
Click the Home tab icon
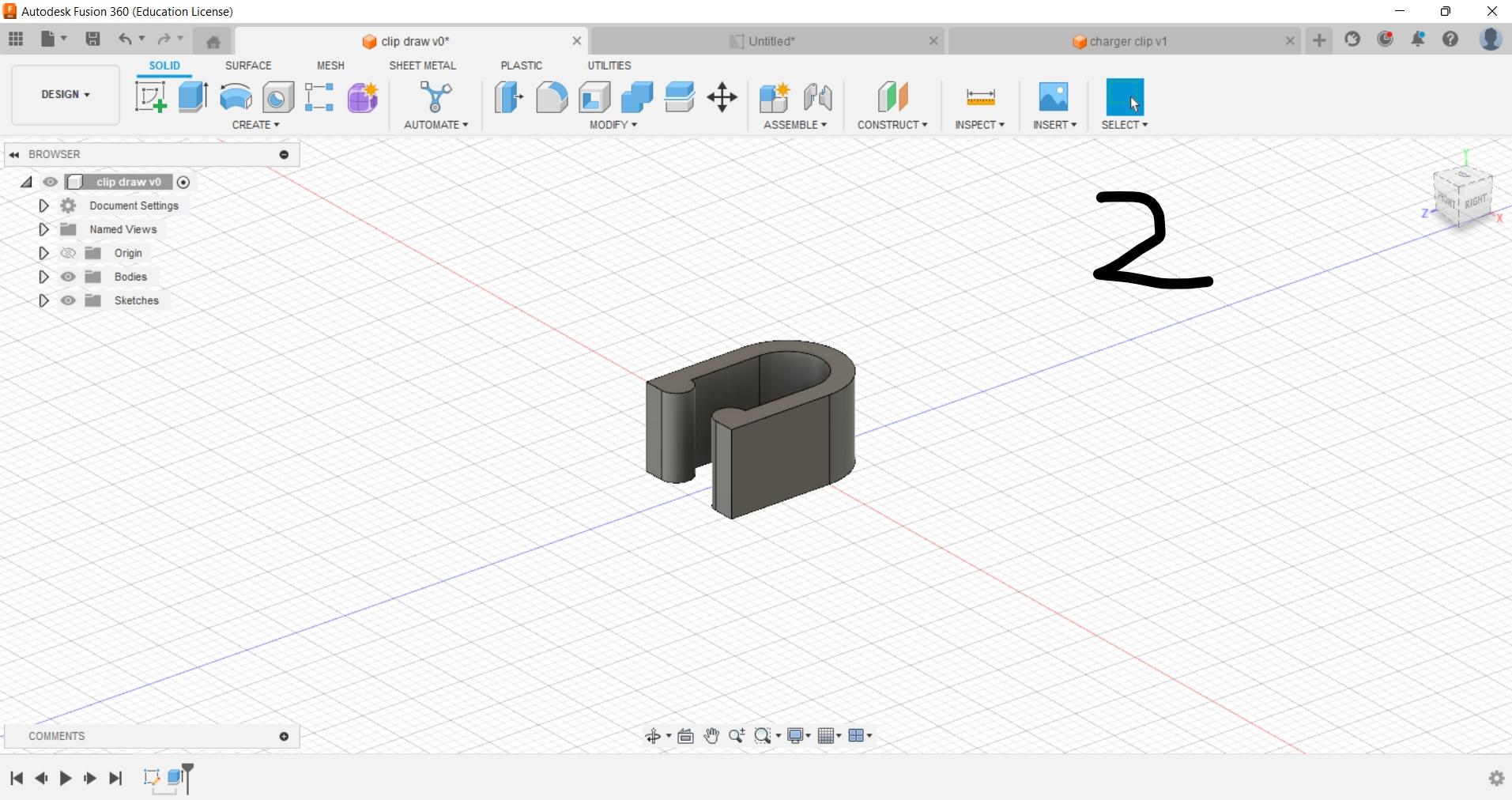click(x=213, y=42)
